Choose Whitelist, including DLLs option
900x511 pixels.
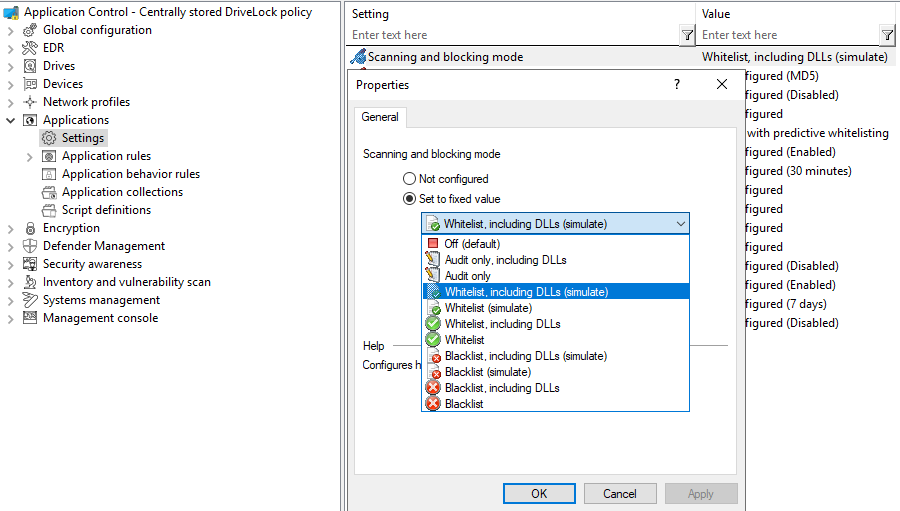[556, 324]
